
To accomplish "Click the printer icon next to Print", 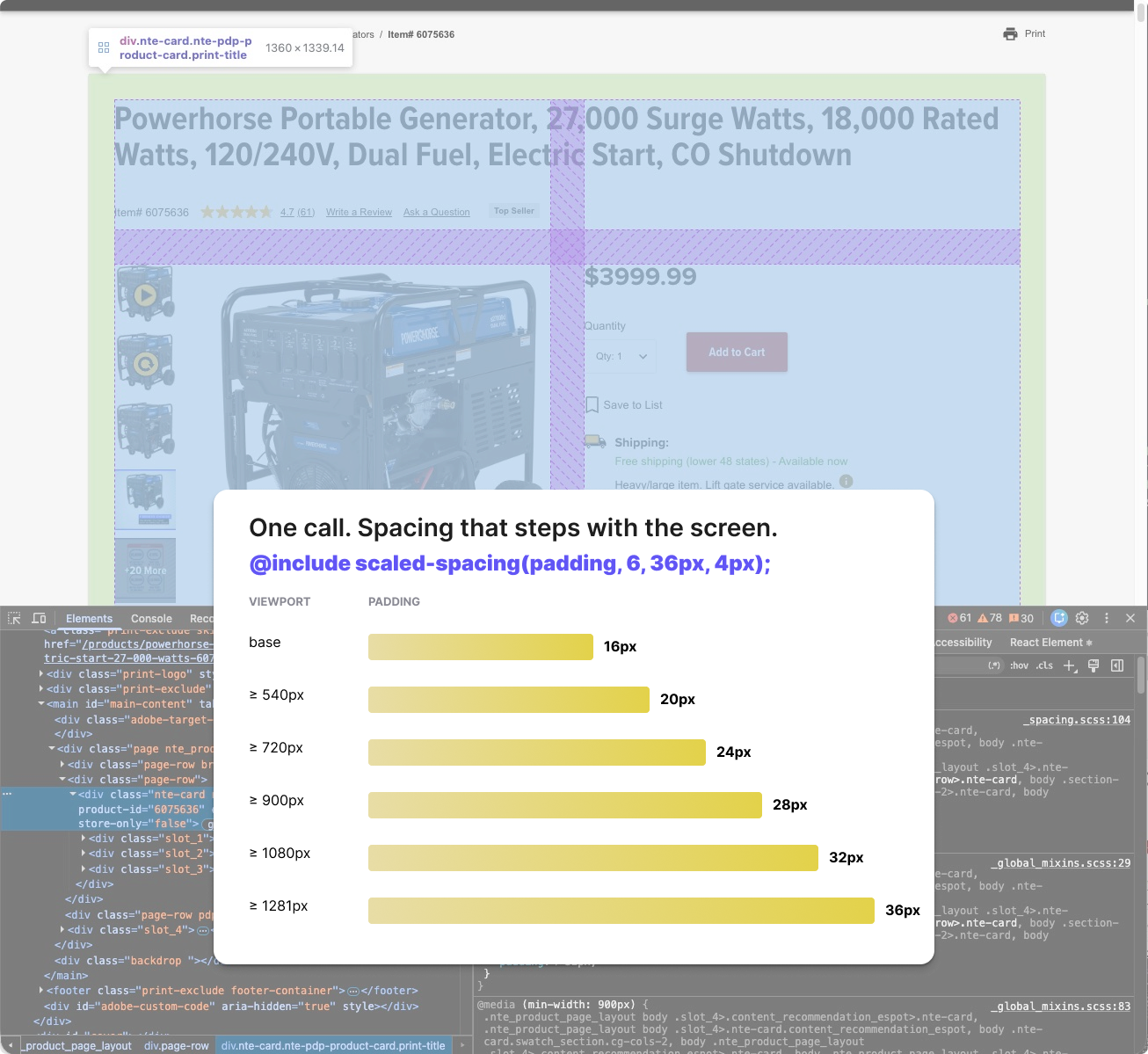I will tap(1010, 33).
